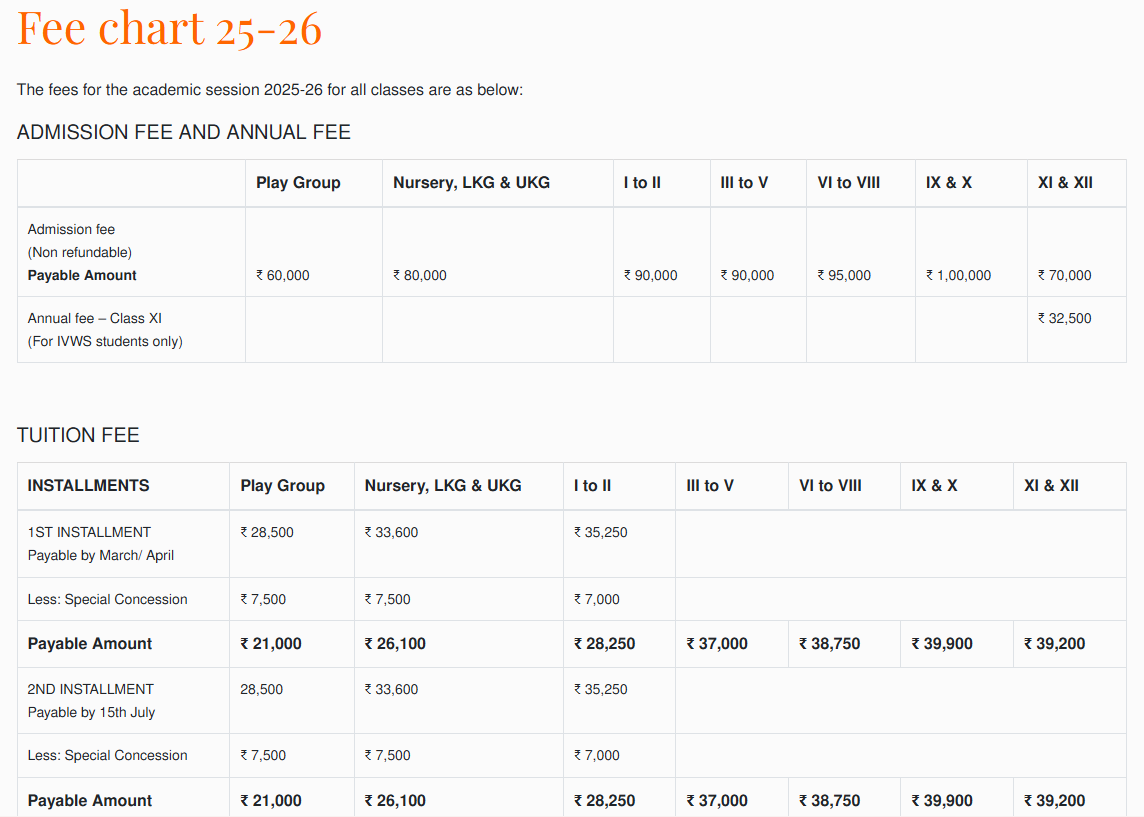1144x817 pixels.
Task: Click the ₹ 70,000 admission fee for XI & XII
Action: tap(1065, 275)
